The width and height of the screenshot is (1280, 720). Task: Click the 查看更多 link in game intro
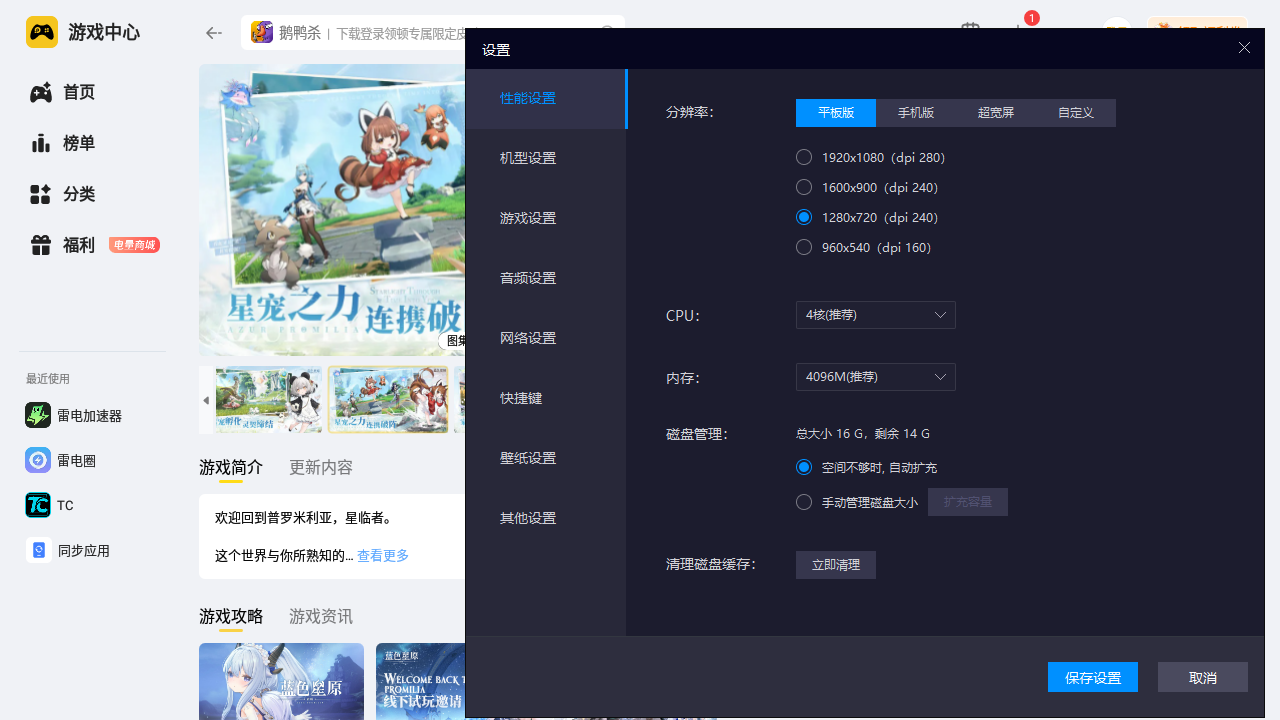point(383,556)
